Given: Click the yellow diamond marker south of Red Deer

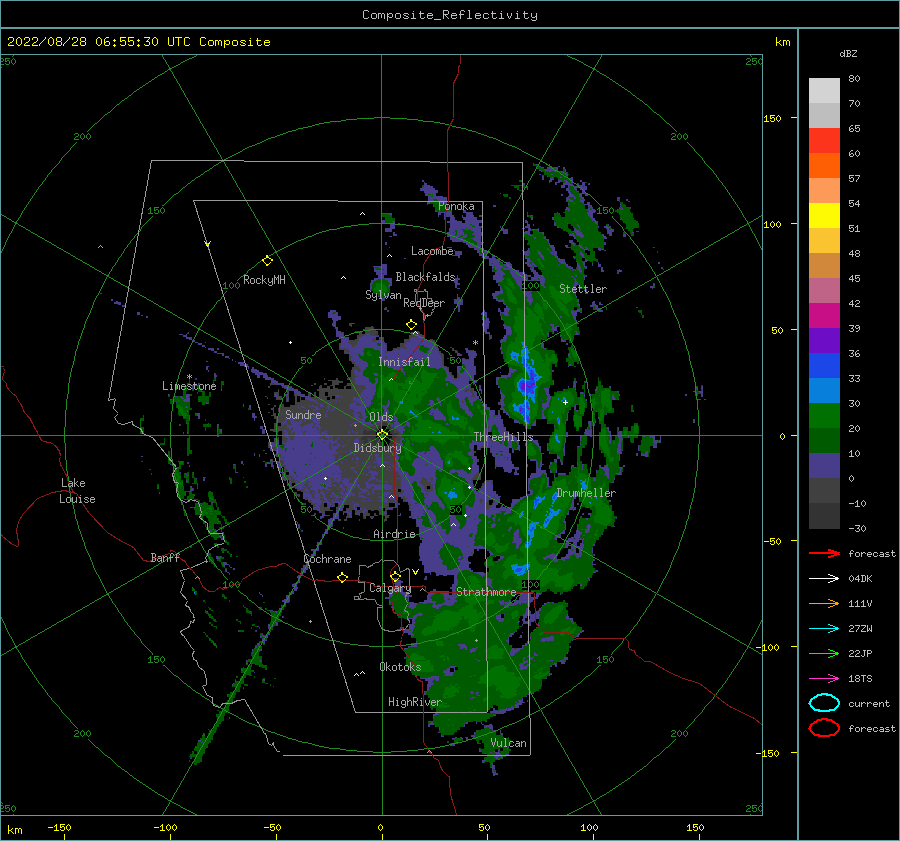Looking at the screenshot, I should point(412,325).
